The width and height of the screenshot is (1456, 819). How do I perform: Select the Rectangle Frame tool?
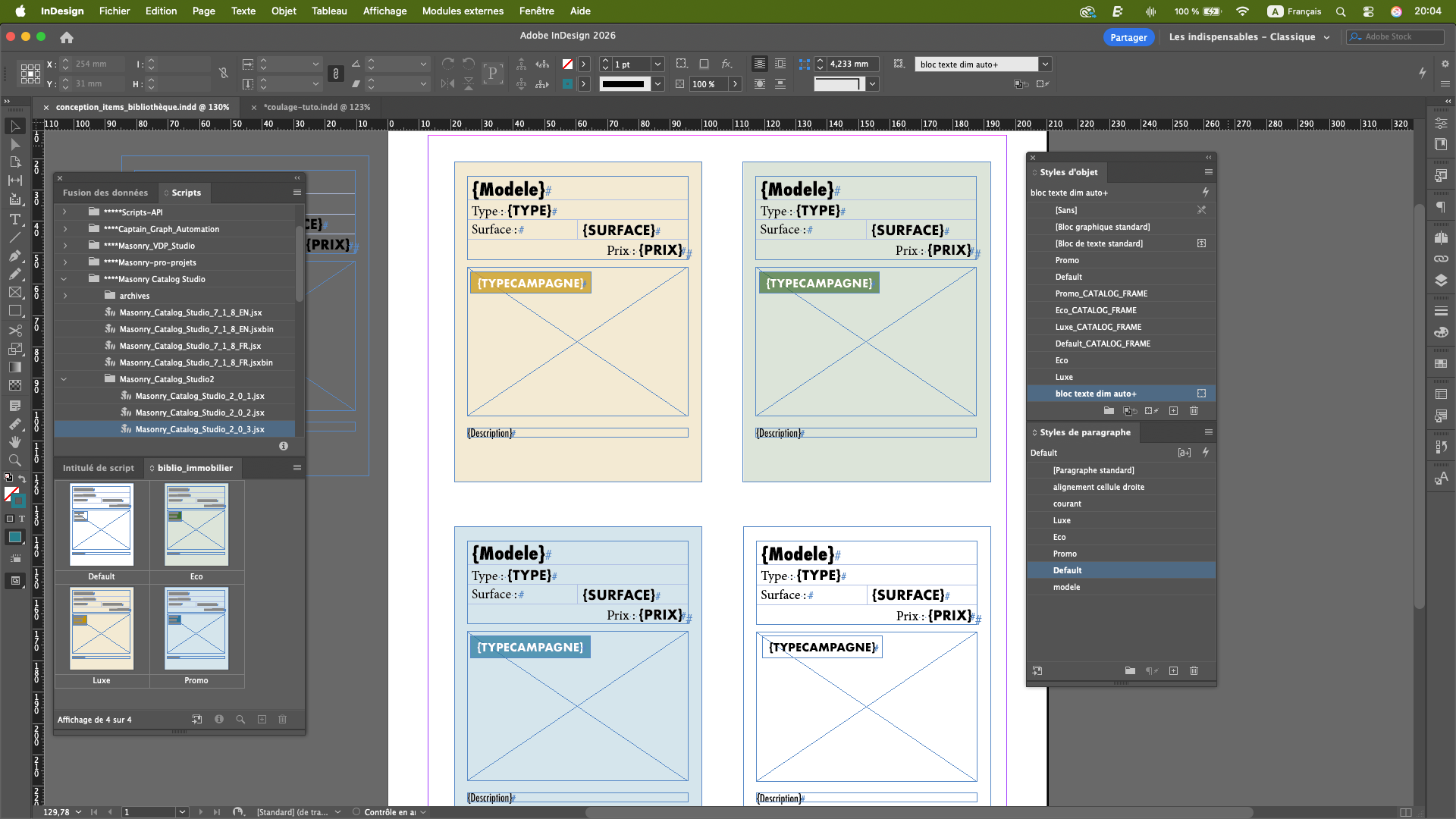pyautogui.click(x=14, y=293)
